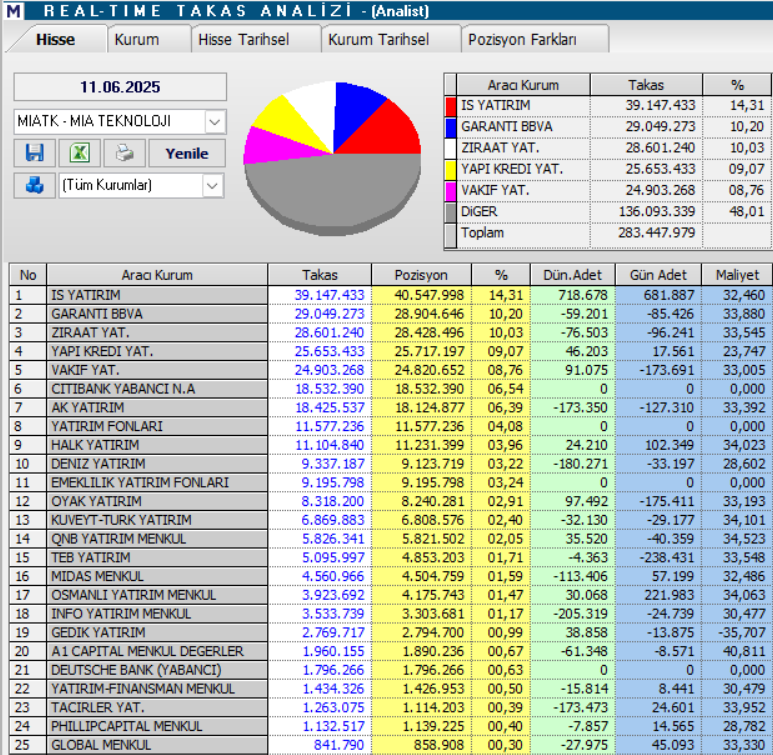773x755 pixels.
Task: Click the blue cubes institutions icon
Action: click(x=35, y=185)
